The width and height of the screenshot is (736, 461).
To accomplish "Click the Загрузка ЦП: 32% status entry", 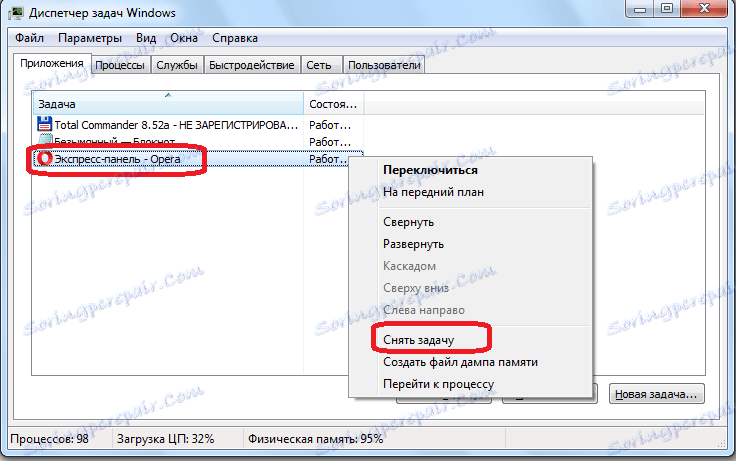I will tap(165, 439).
